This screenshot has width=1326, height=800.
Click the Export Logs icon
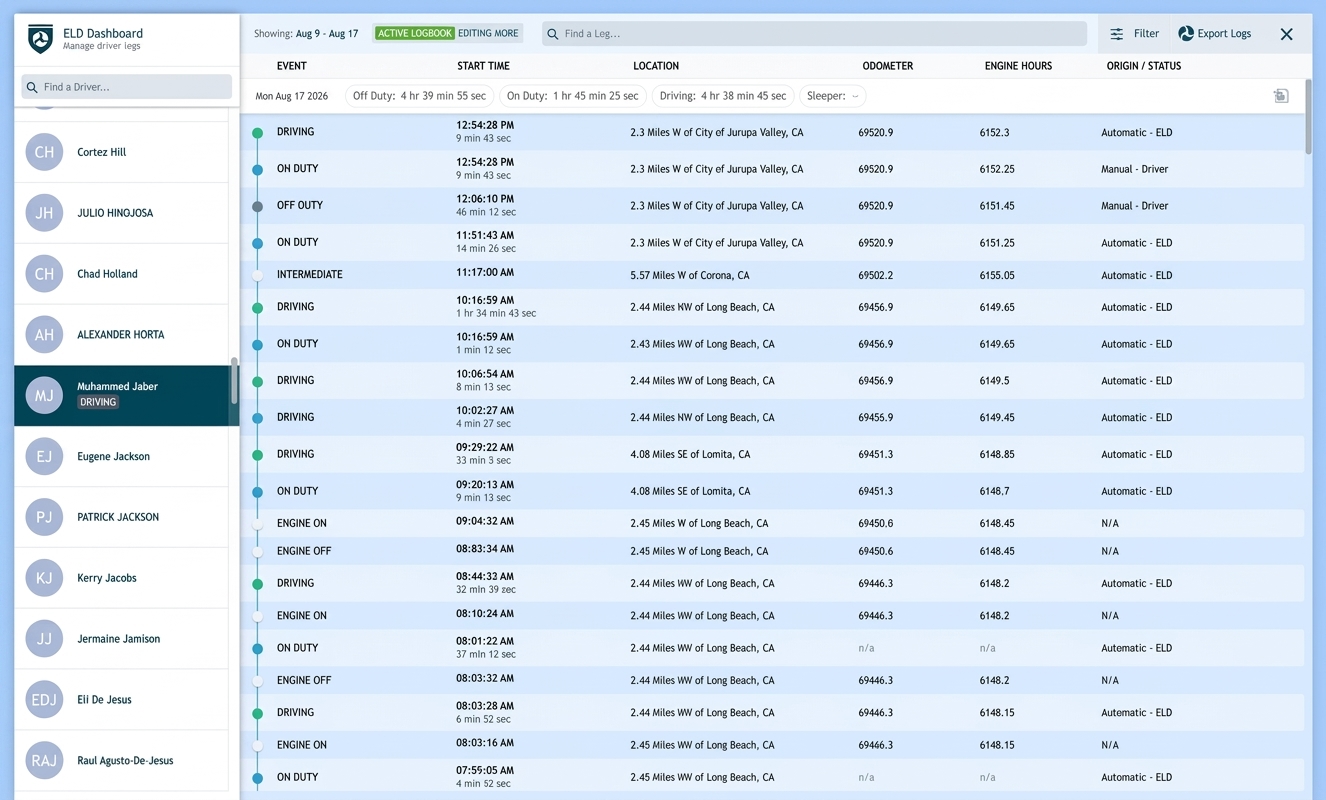tap(1186, 34)
